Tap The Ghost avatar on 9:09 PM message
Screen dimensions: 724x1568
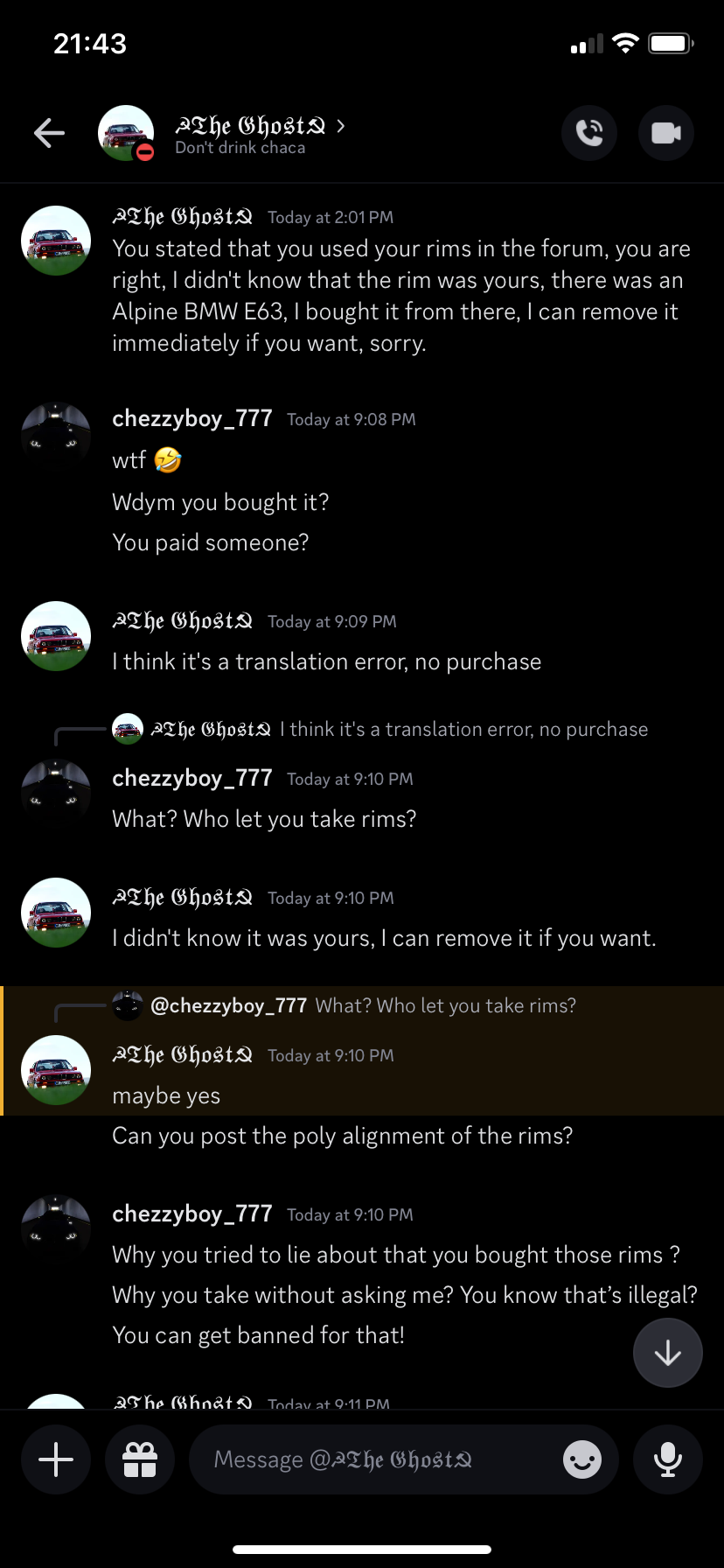(56, 636)
